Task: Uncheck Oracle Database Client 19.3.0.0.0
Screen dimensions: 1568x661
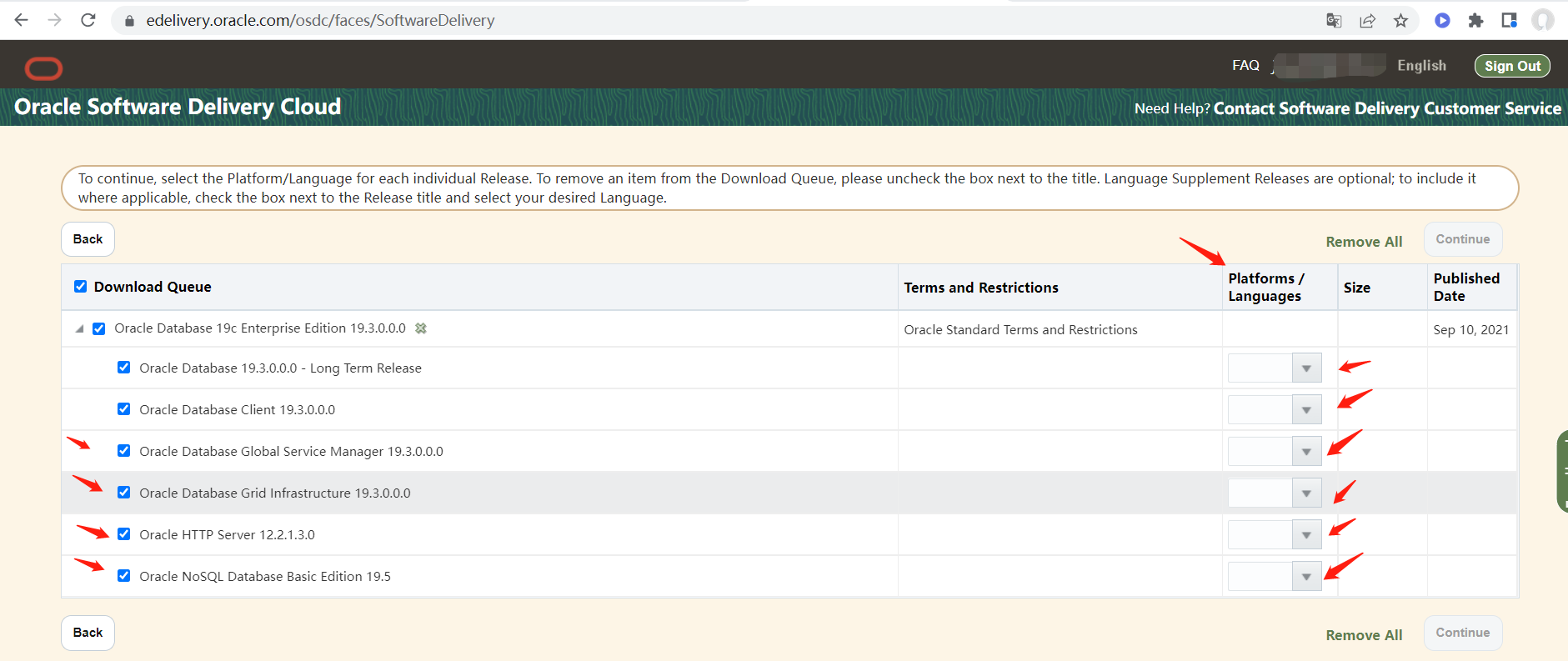Action: [124, 409]
